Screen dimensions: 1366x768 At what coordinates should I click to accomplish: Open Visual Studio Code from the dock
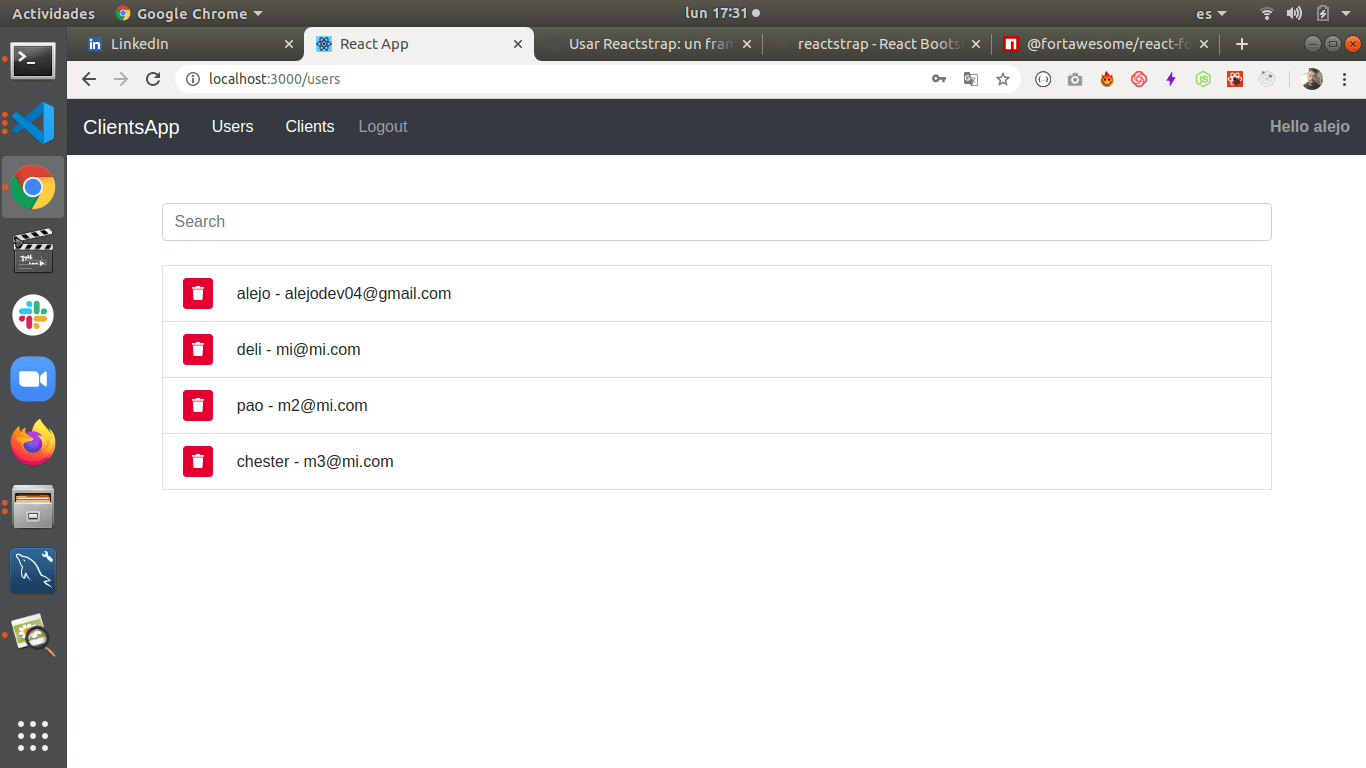(x=33, y=123)
